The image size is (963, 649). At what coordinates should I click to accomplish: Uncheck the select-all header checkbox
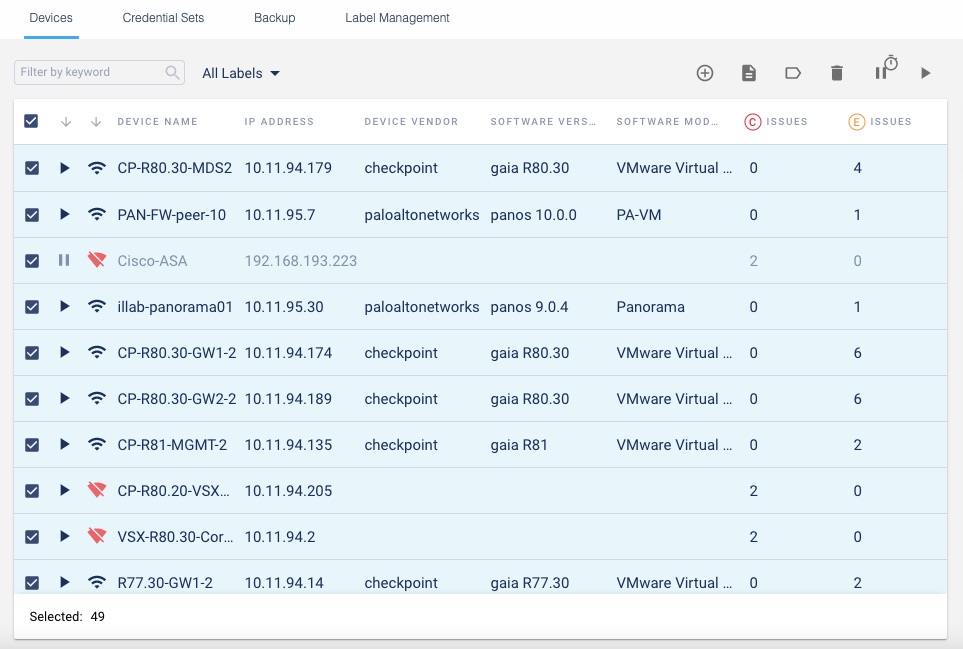[31, 121]
